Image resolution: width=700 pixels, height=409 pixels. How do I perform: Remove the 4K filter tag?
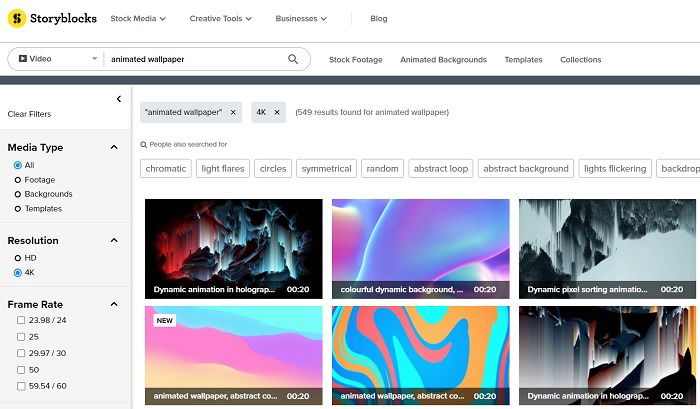pyautogui.click(x=277, y=113)
